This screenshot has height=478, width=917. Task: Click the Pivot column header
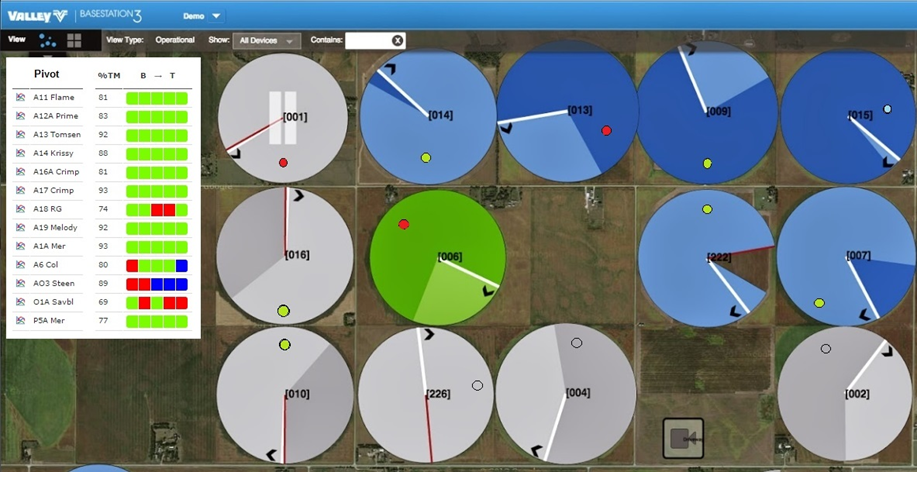pyautogui.click(x=47, y=74)
